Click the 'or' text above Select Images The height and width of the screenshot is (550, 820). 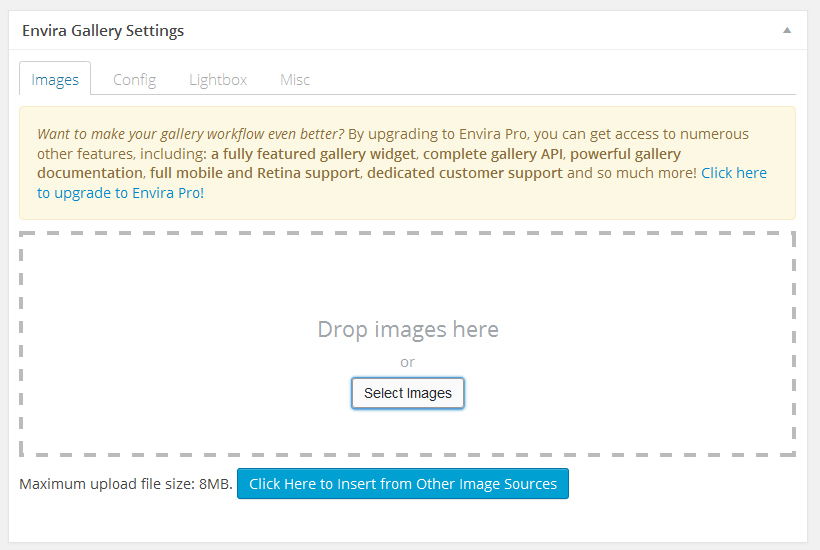click(x=407, y=362)
